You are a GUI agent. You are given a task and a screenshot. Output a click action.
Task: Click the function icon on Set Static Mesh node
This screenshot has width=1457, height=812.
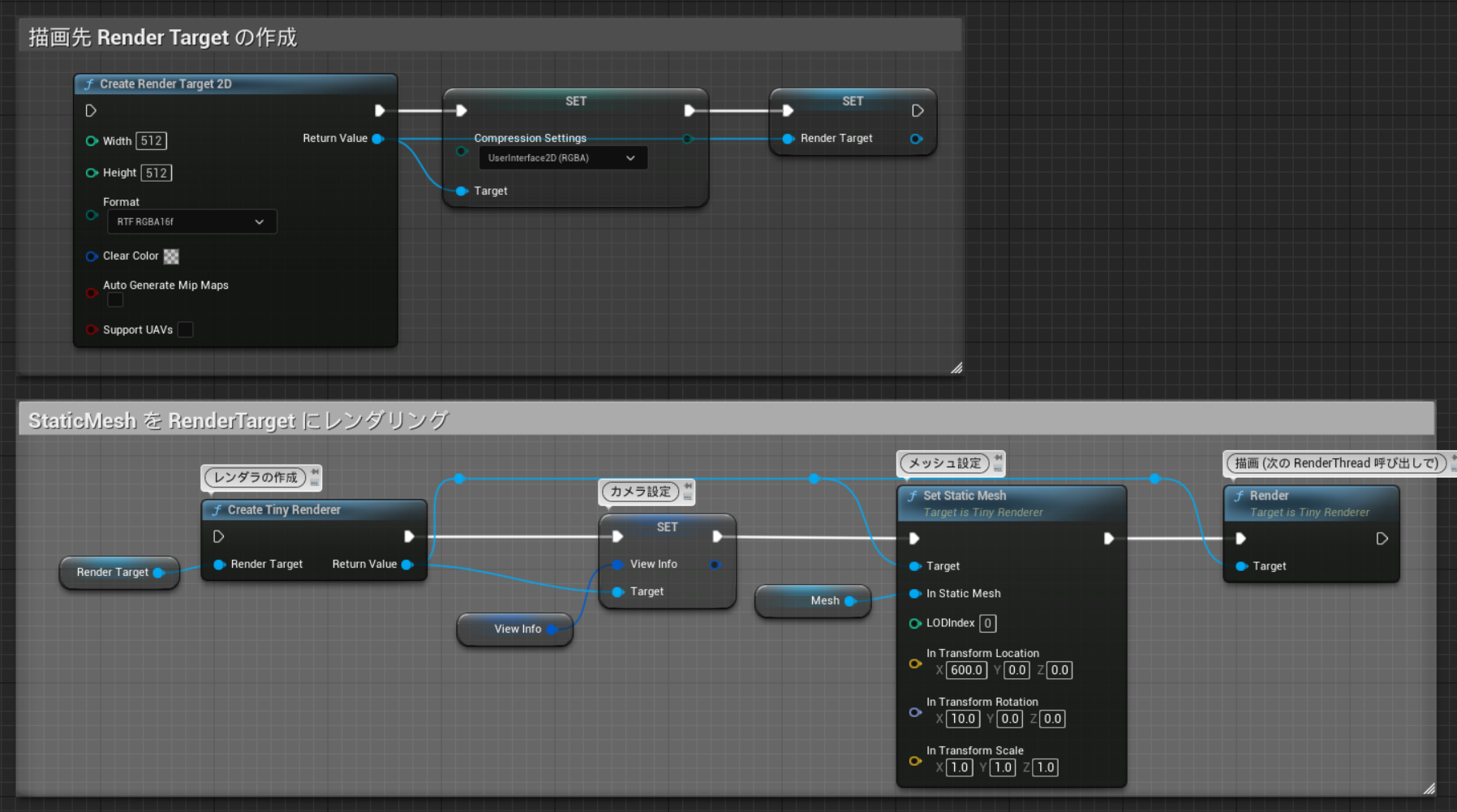point(914,496)
